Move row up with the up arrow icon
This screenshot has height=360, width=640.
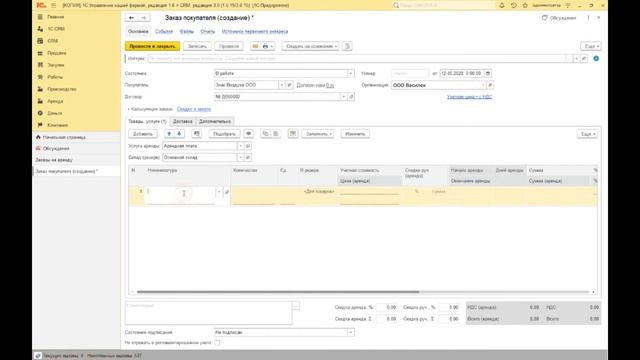(169, 134)
